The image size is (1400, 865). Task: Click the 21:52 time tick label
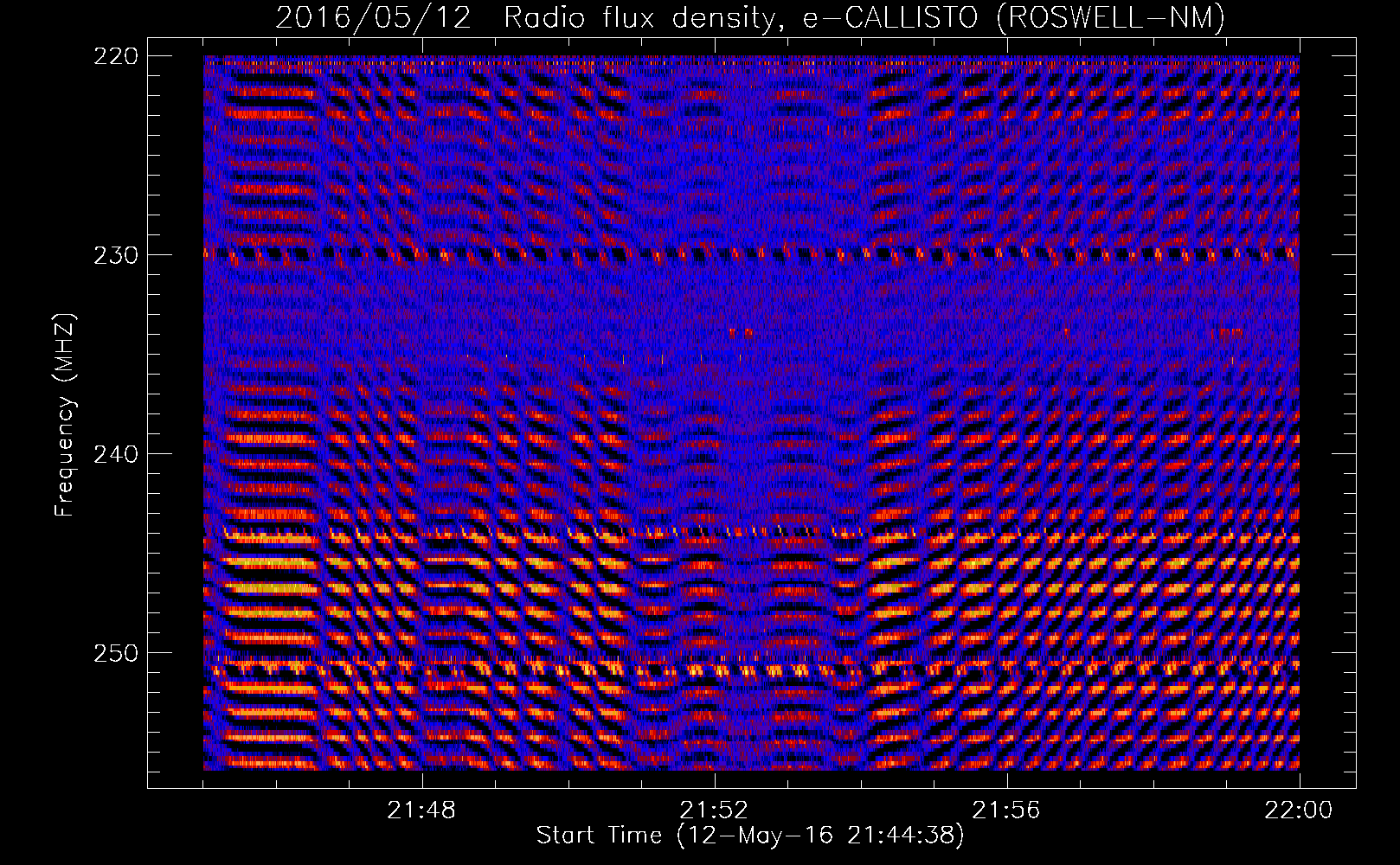715,811
